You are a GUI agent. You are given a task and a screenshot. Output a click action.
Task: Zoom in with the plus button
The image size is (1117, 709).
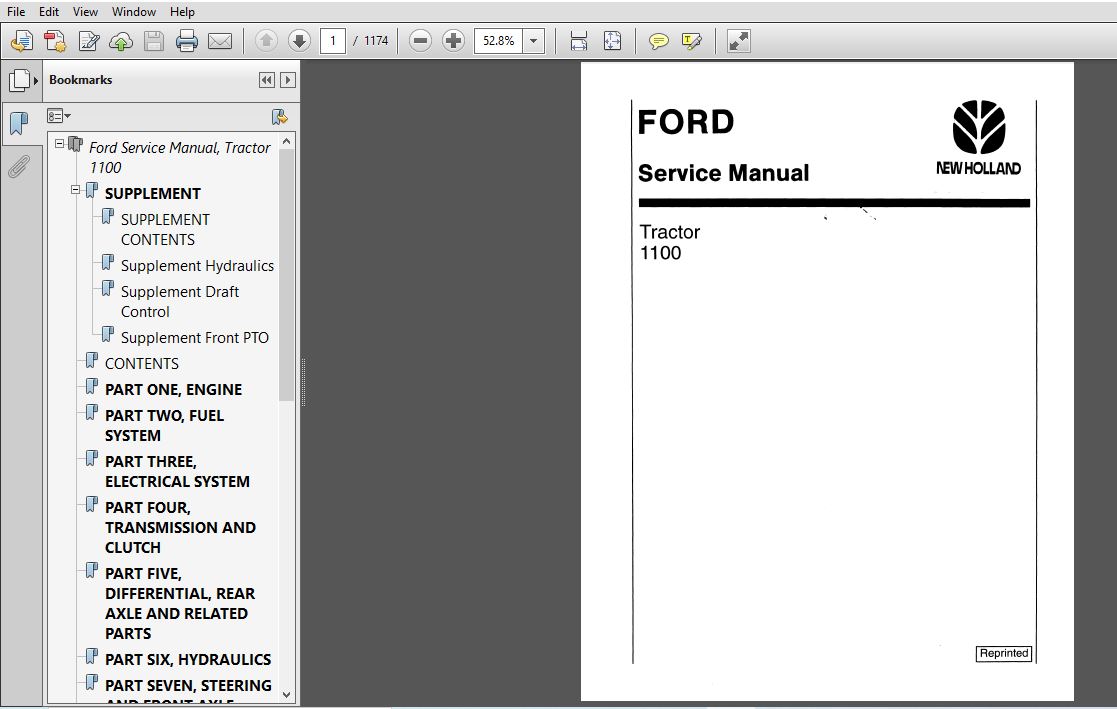tap(453, 41)
